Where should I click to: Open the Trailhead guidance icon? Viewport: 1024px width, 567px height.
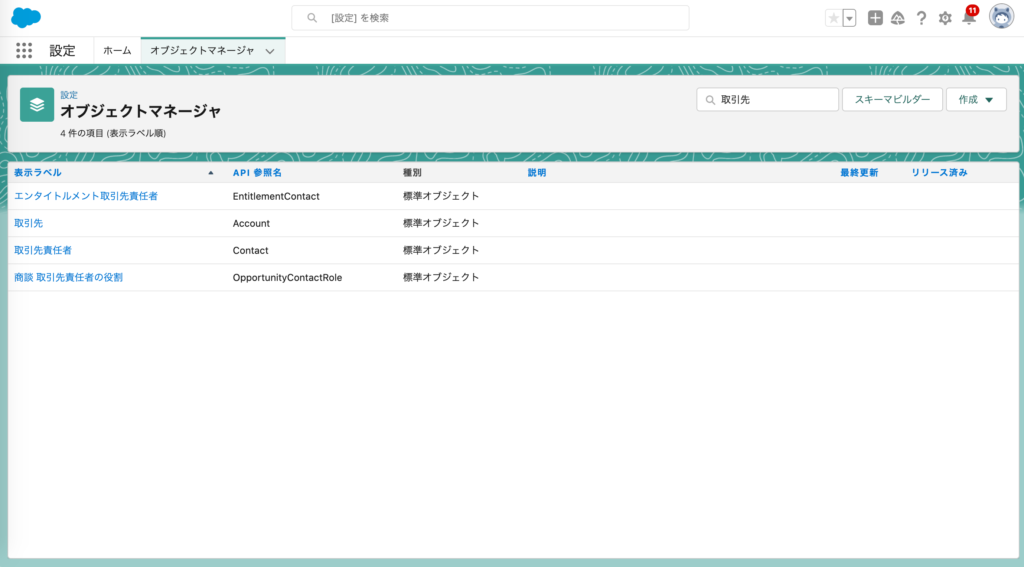[x=898, y=18]
